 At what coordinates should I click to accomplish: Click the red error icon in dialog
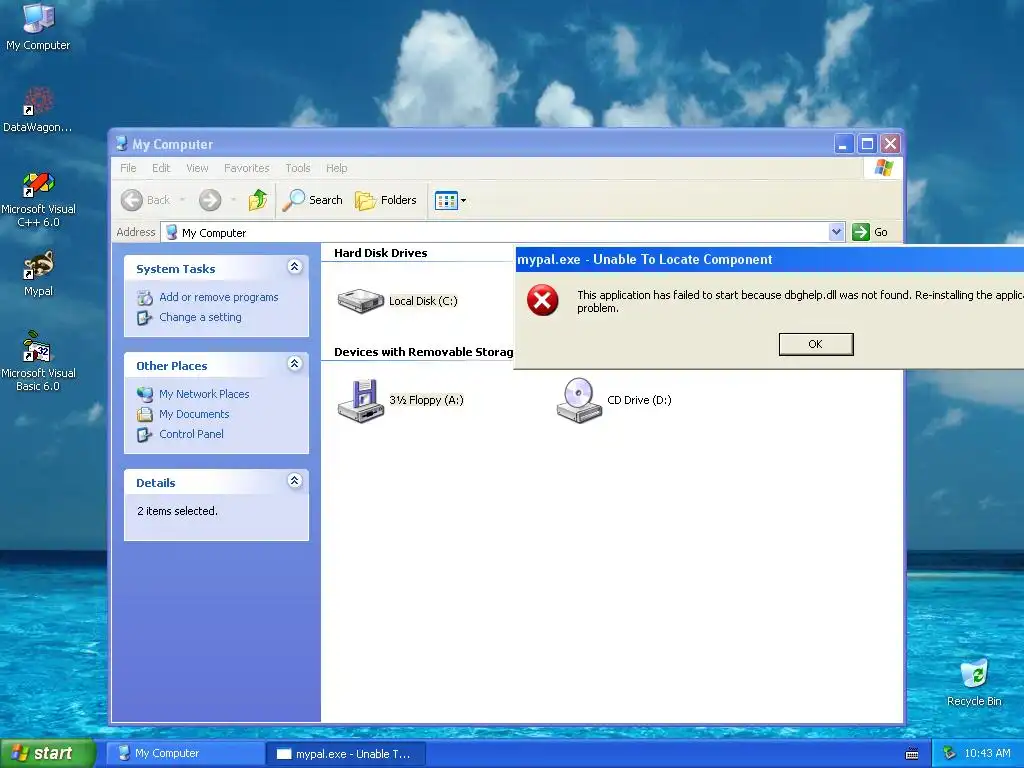coord(543,300)
